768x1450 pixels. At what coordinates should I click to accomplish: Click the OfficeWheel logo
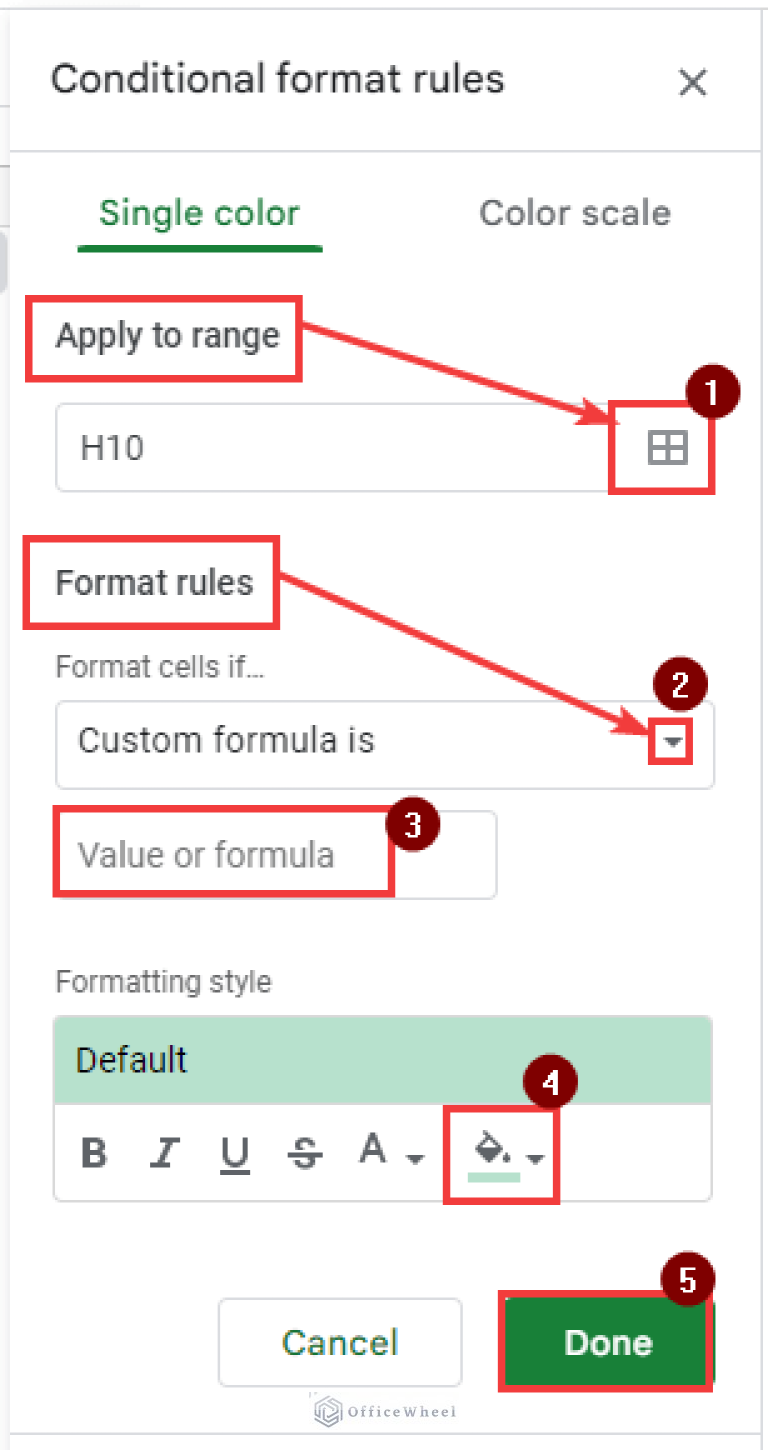[x=384, y=1411]
